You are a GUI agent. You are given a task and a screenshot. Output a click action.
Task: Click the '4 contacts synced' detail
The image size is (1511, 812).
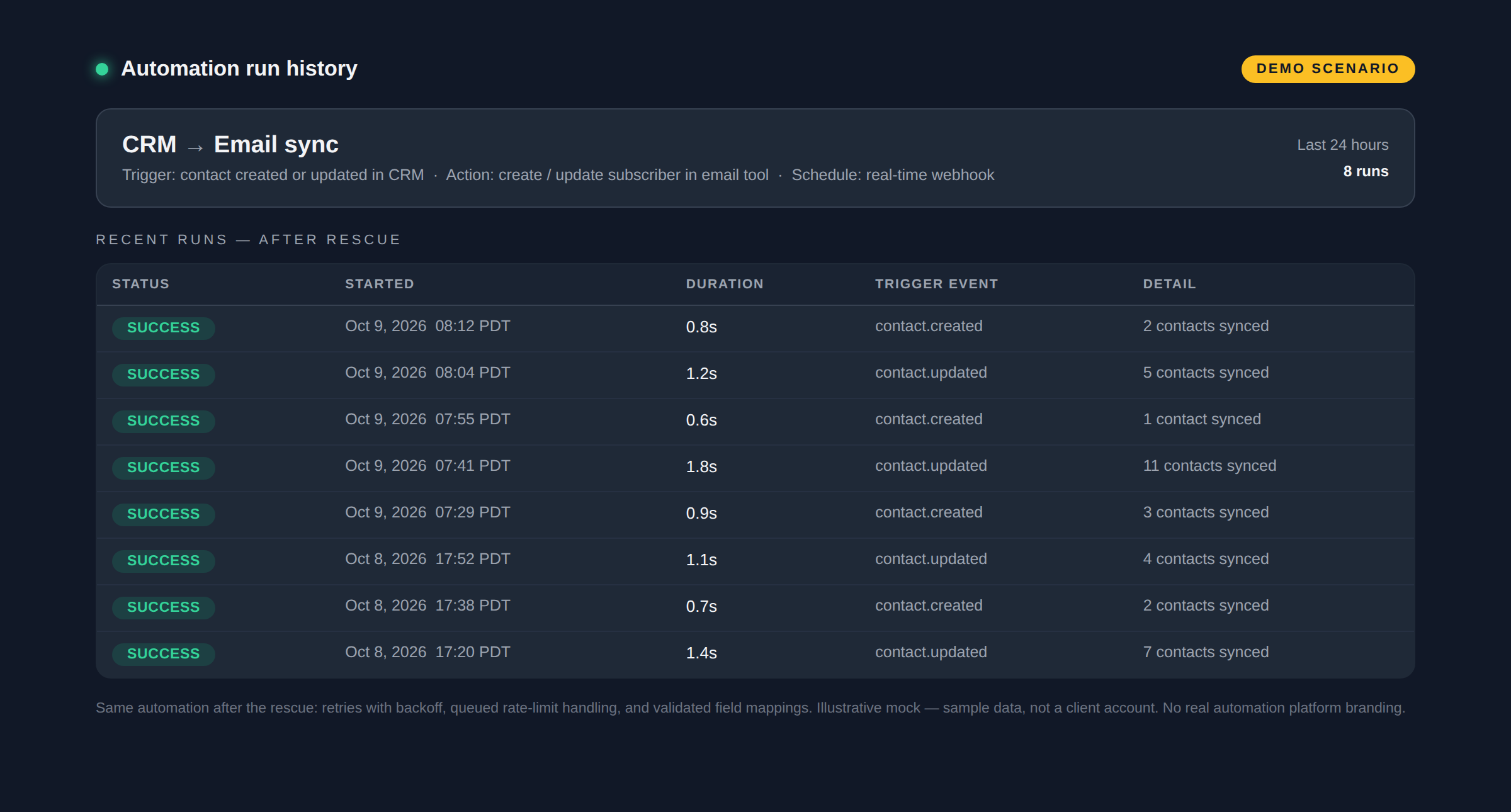coord(1206,559)
